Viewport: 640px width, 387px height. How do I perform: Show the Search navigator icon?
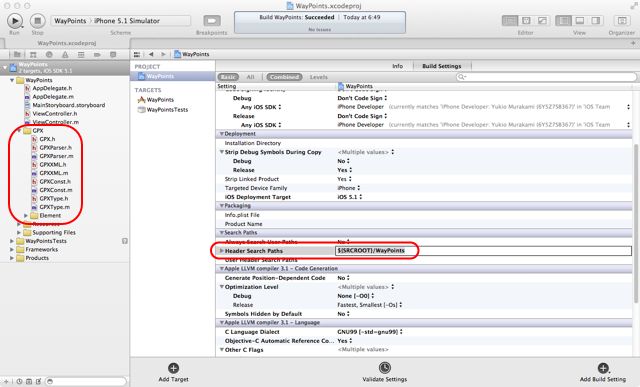[x=49, y=54]
